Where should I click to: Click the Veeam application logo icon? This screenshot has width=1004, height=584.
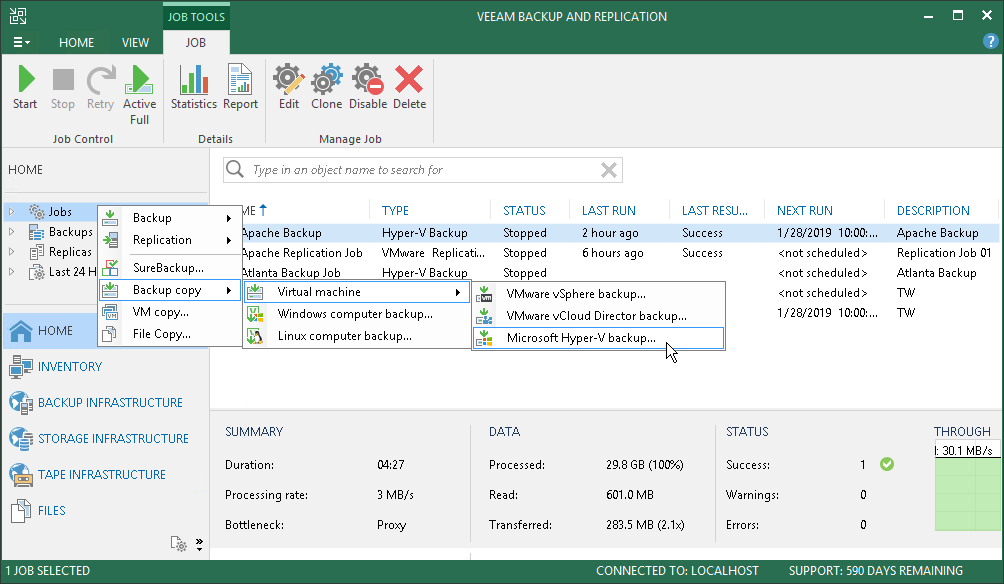click(x=18, y=16)
